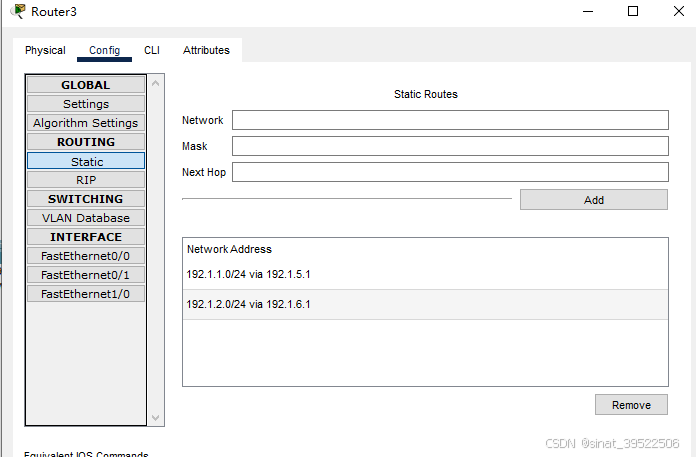696x457 pixels.
Task: Click the ROUTING section header
Action: click(x=86, y=142)
